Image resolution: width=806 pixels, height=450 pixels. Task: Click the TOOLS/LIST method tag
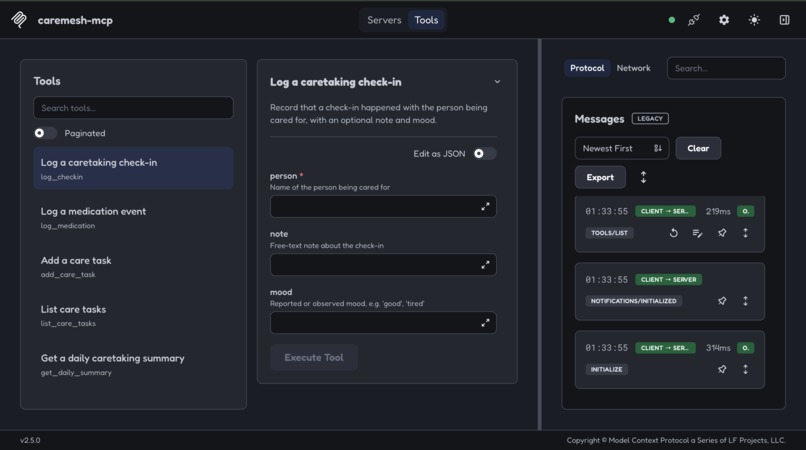tap(609, 233)
